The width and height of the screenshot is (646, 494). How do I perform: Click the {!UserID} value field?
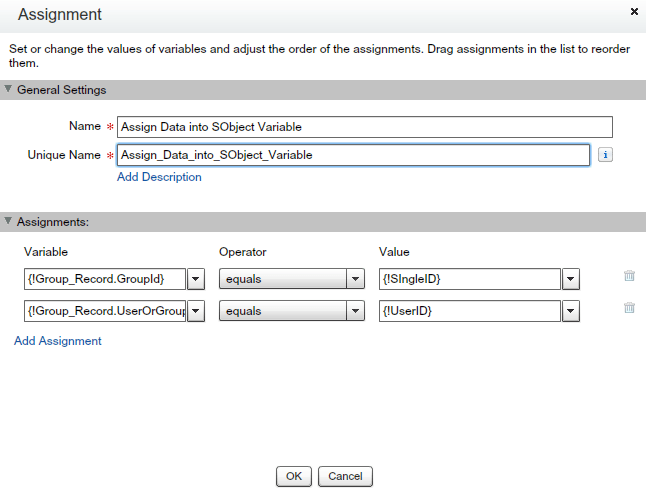[x=469, y=311]
